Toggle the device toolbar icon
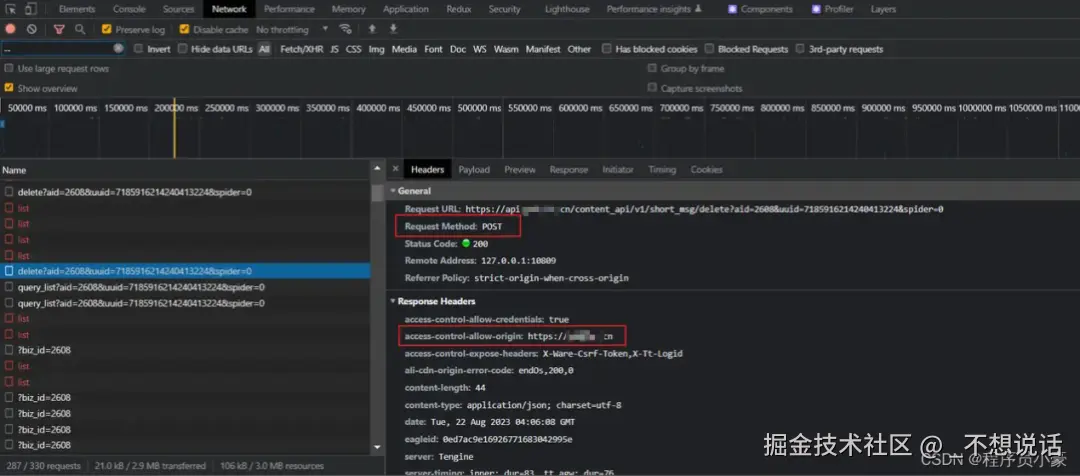Viewport: 1080px width, 476px height. click(x=31, y=10)
